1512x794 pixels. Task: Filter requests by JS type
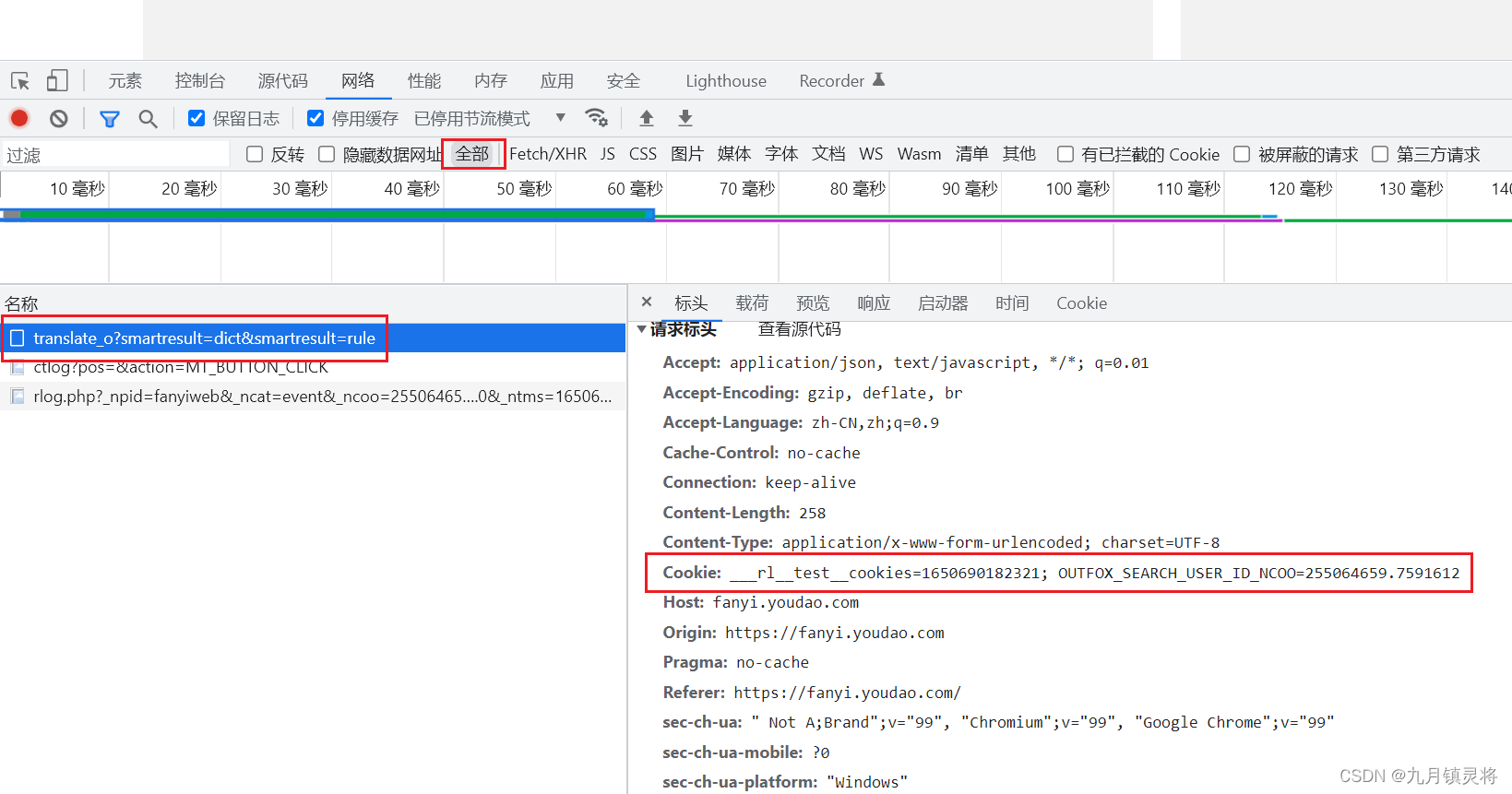[608, 154]
